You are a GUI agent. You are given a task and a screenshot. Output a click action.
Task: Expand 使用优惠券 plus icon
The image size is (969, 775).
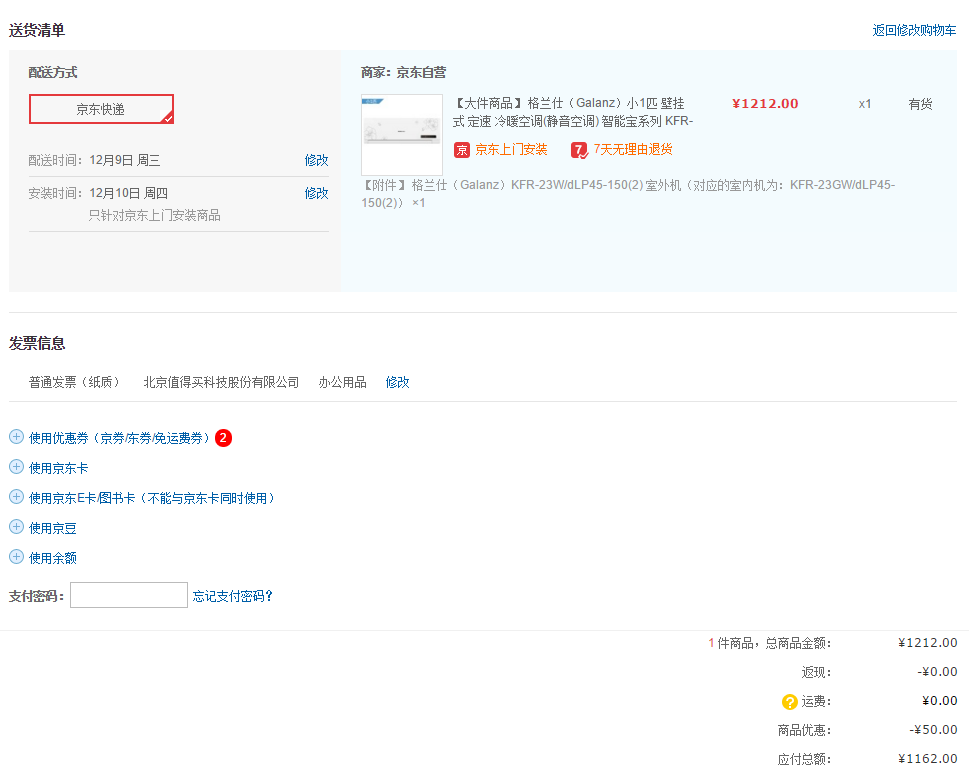point(17,437)
